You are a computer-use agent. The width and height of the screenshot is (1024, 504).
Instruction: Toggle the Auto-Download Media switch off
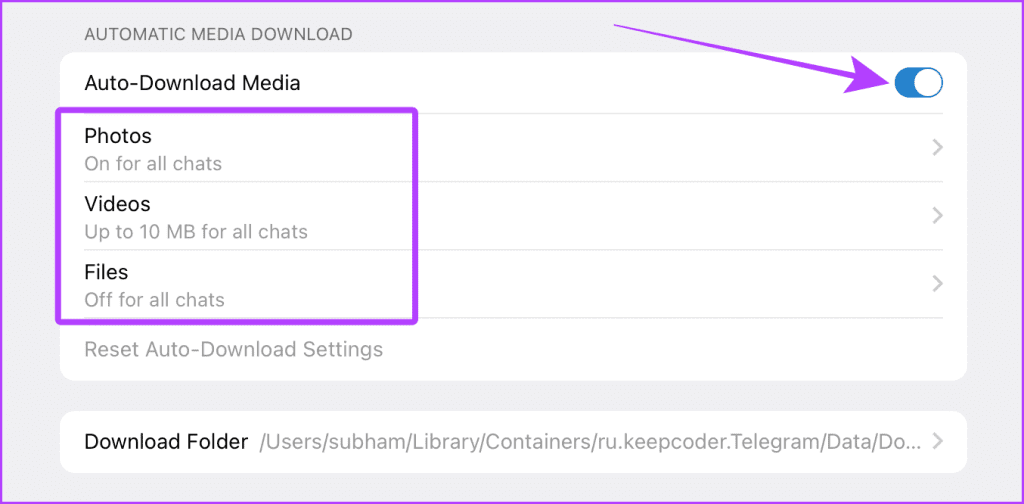[918, 83]
